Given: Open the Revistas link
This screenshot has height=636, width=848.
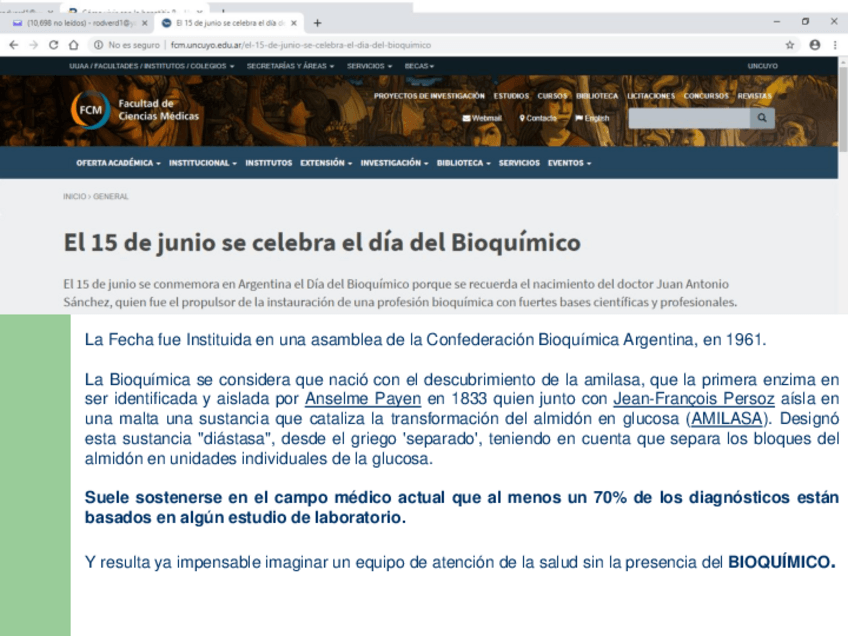Looking at the screenshot, I should [x=754, y=96].
